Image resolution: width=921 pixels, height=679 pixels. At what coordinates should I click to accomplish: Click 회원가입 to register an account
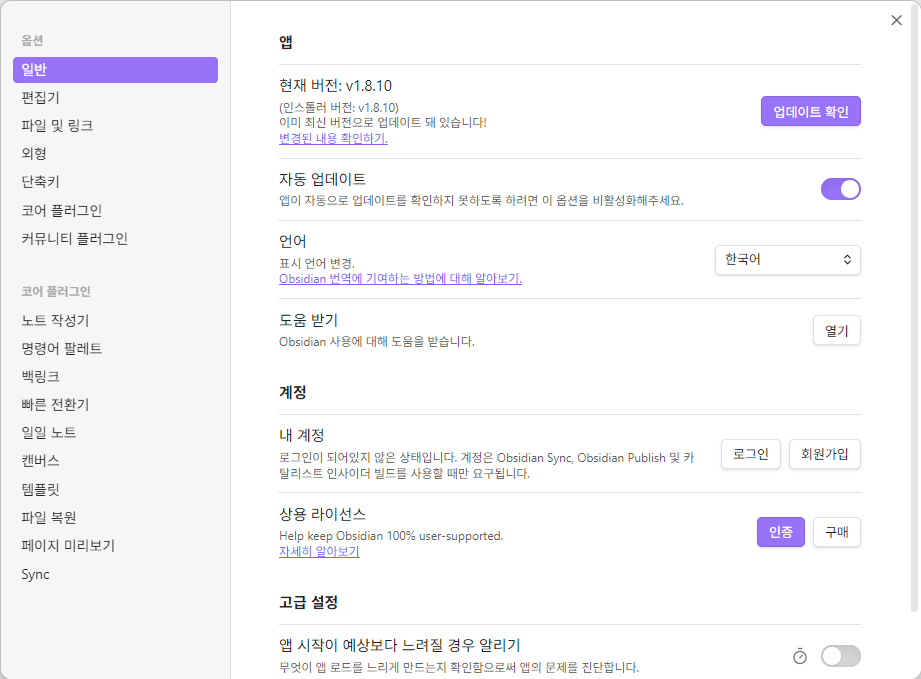point(824,453)
